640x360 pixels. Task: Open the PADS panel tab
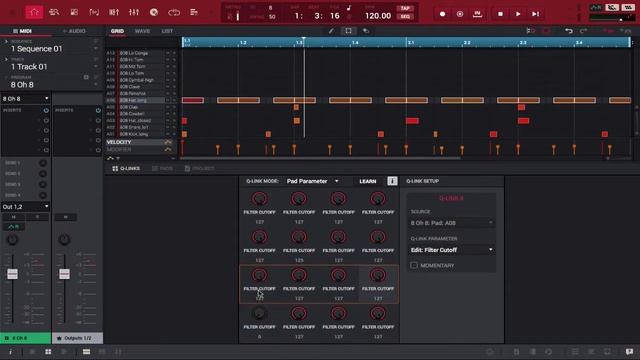[x=162, y=169]
